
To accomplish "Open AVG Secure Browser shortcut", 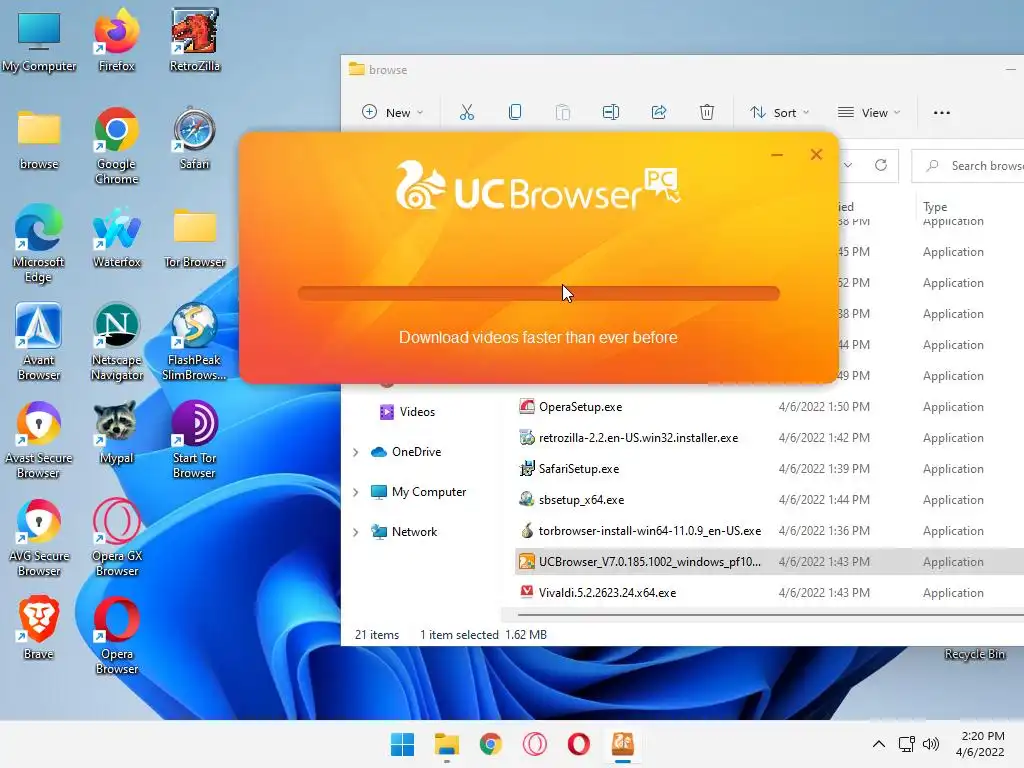I will click(x=39, y=537).
